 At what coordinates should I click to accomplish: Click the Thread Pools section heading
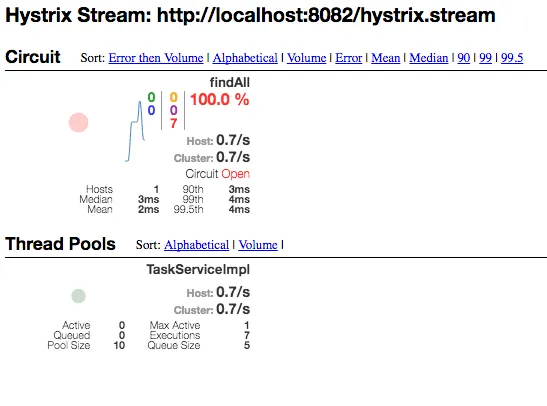60,244
